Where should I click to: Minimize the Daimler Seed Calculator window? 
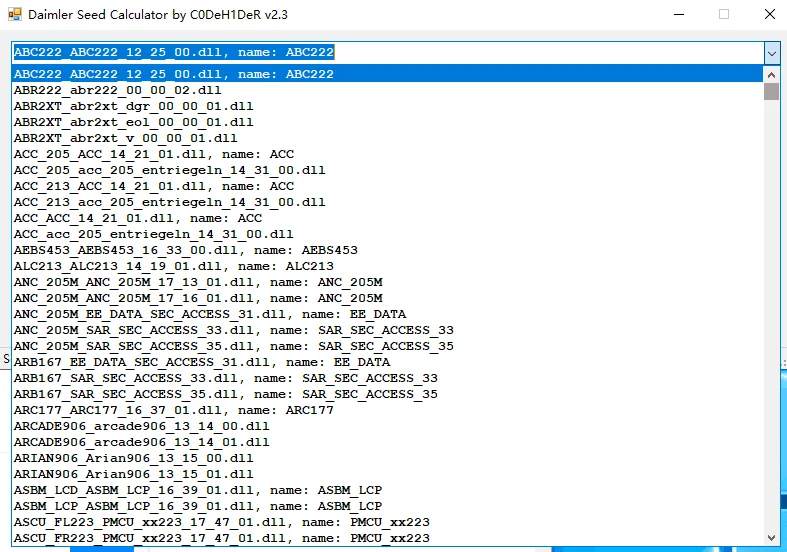pyautogui.click(x=679, y=14)
